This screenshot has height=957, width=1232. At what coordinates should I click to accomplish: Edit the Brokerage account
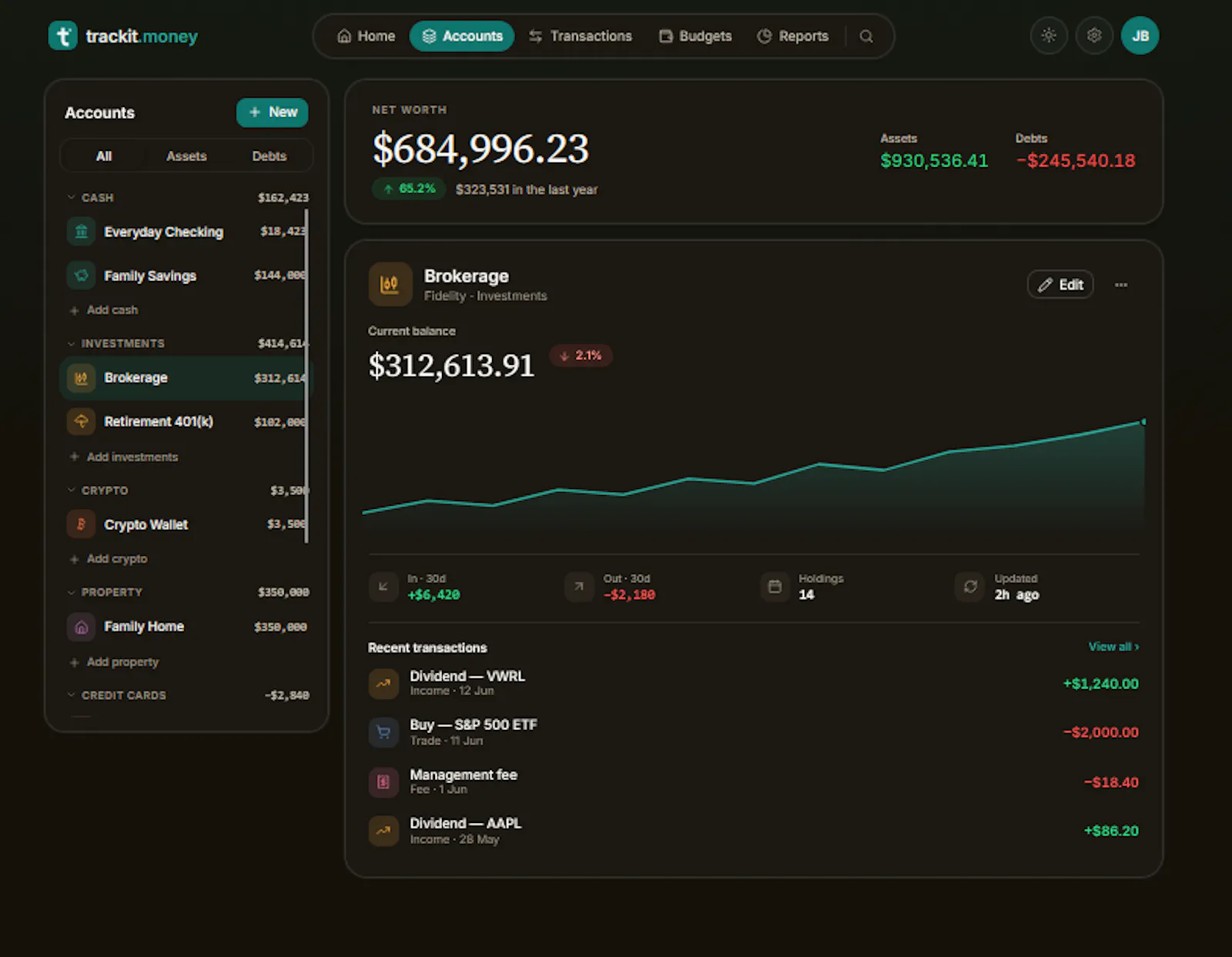pyautogui.click(x=1060, y=285)
